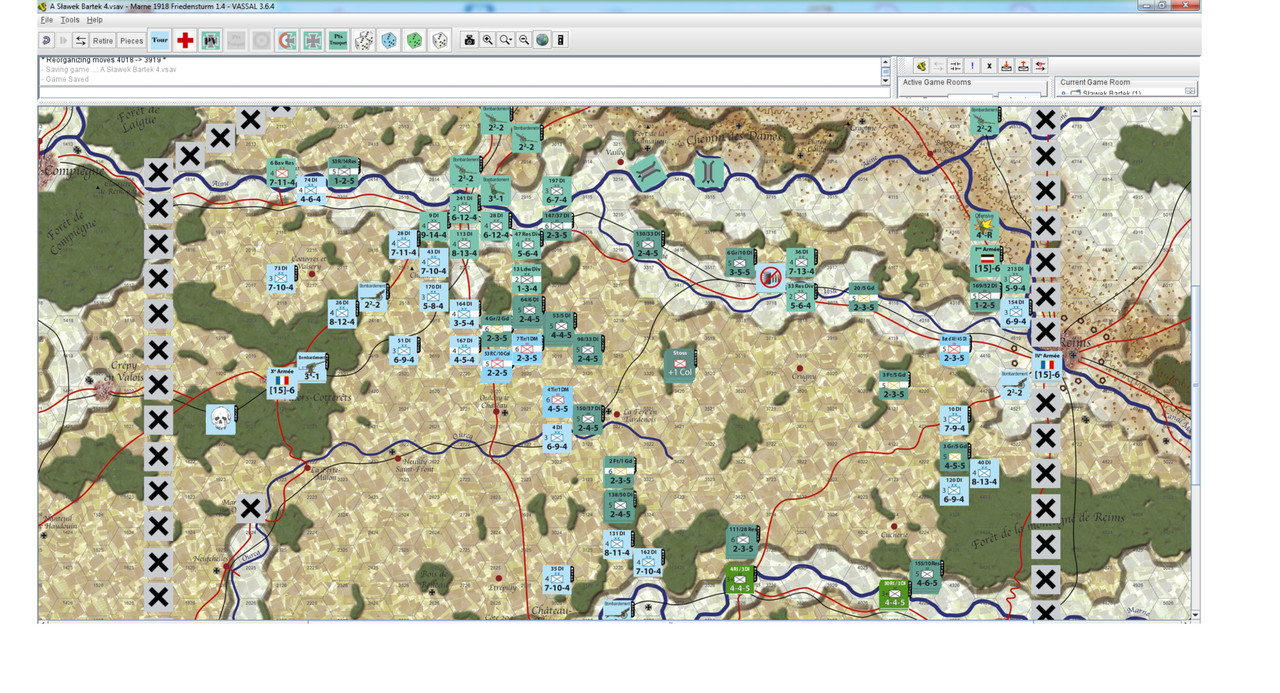Open the Pieces palette
This screenshot has height=693, width=1280.
click(132, 41)
